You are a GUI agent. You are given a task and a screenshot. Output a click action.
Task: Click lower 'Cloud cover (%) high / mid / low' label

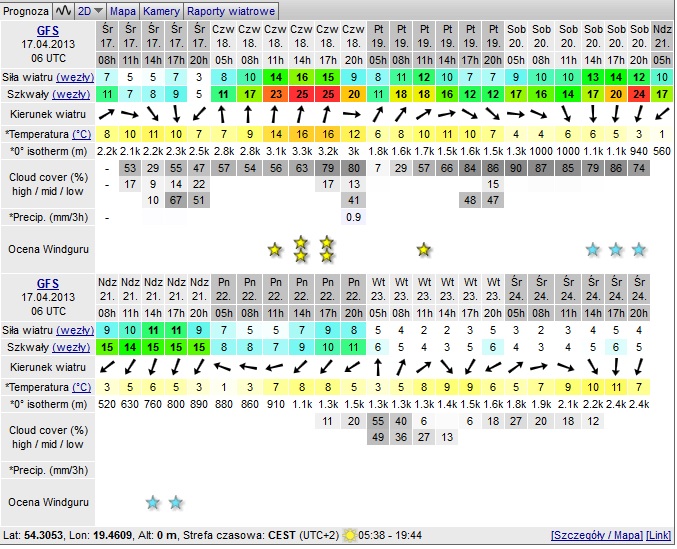click(48, 437)
